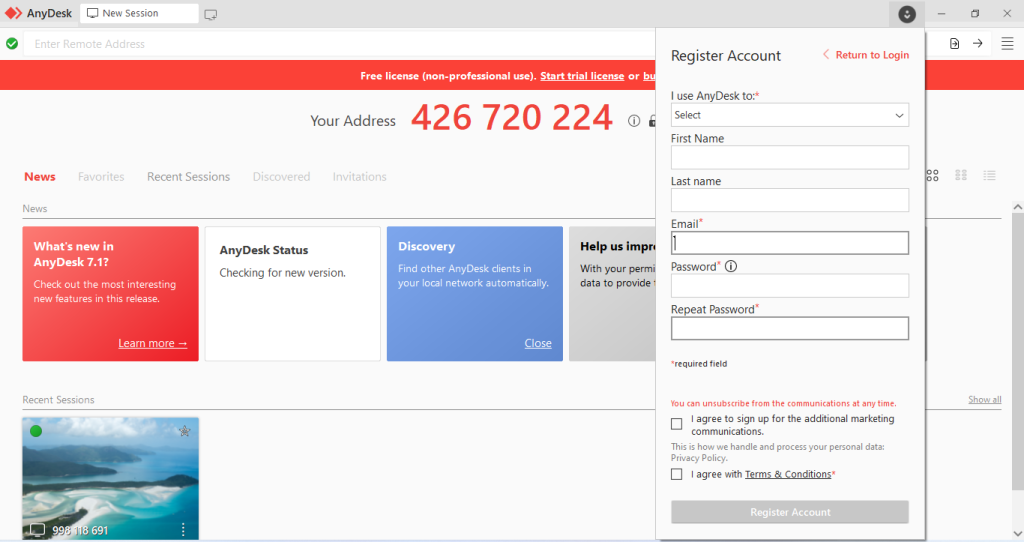Focus the Repeat Password field
Image resolution: width=1024 pixels, height=542 pixels.
tap(790, 328)
